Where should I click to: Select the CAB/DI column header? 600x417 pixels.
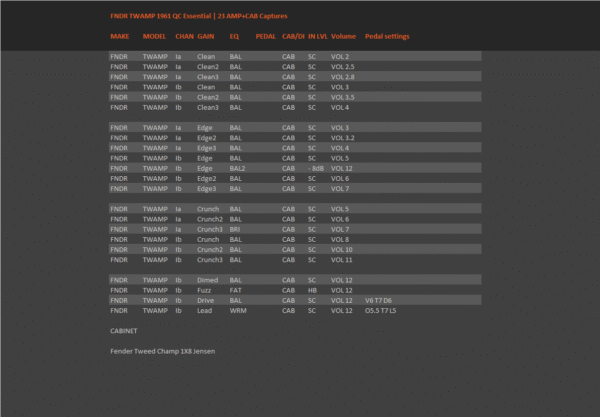pyautogui.click(x=293, y=37)
